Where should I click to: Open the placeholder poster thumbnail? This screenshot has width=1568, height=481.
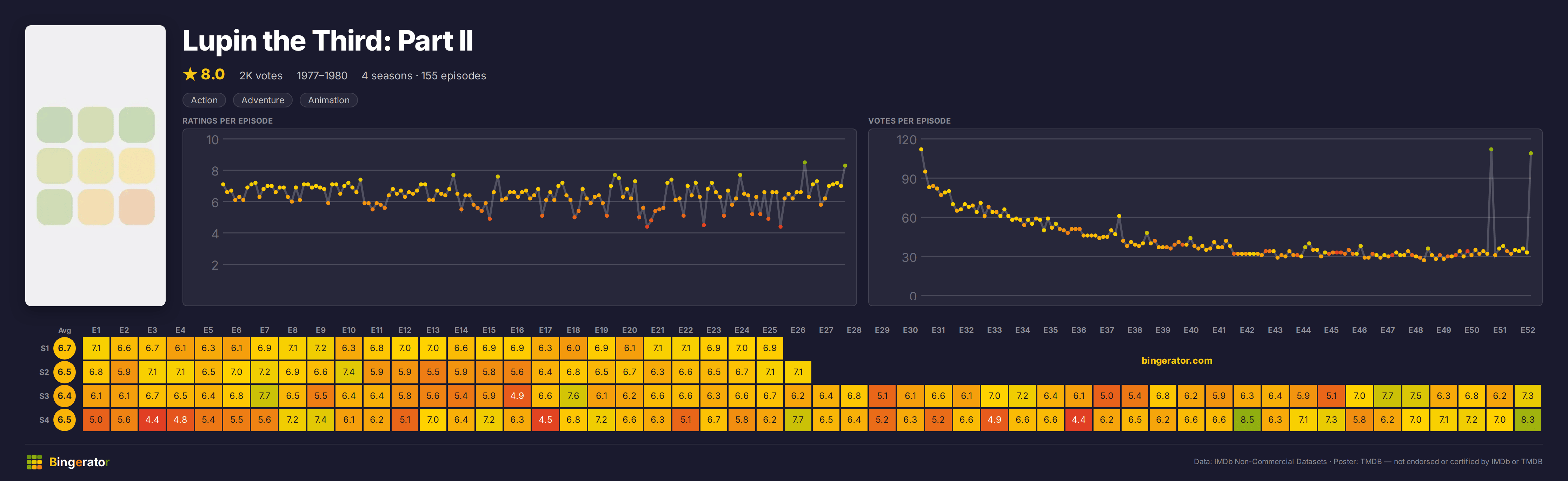coord(95,166)
